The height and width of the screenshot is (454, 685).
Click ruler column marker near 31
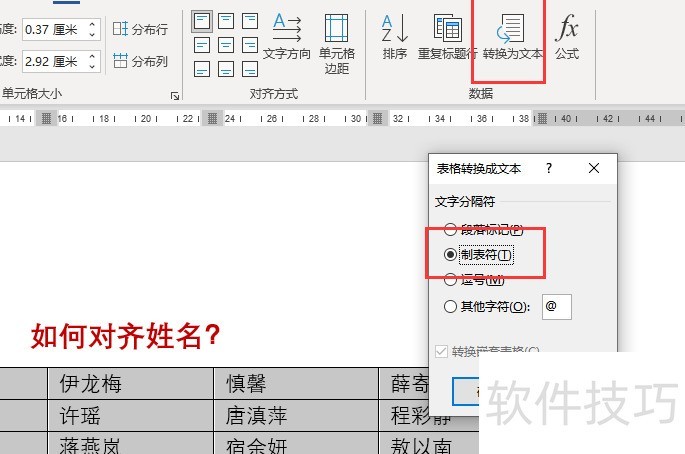tap(377, 118)
